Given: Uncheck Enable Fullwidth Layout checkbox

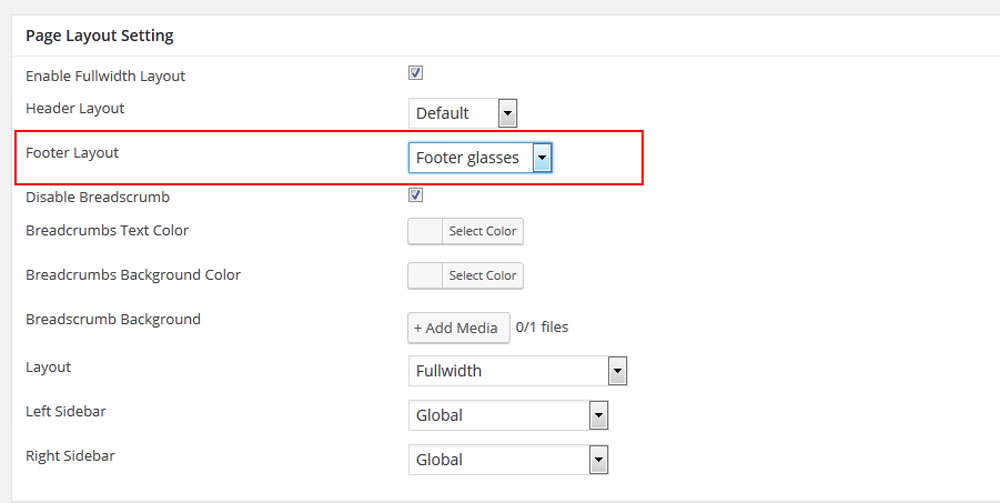Looking at the screenshot, I should [416, 73].
